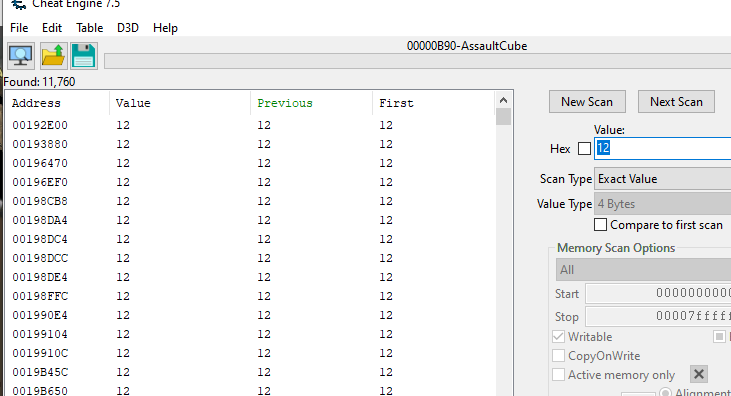Sort results by First column header

[434, 103]
